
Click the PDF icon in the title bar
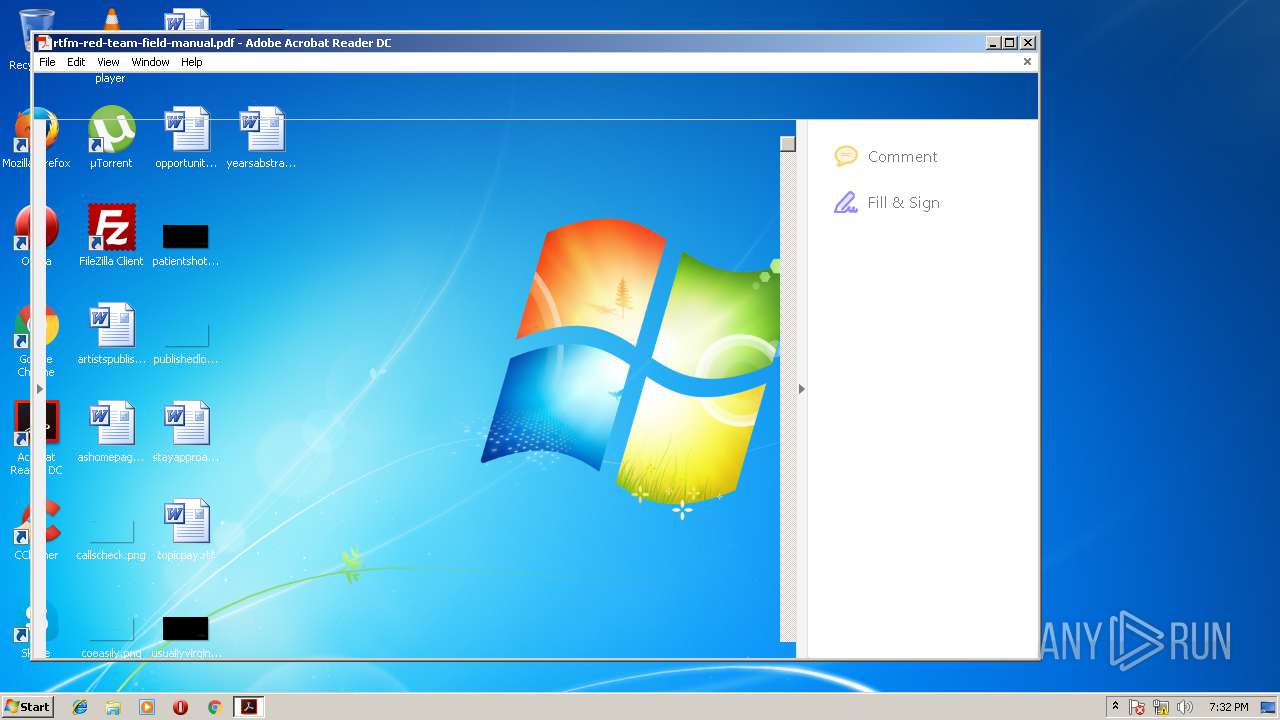(x=44, y=43)
